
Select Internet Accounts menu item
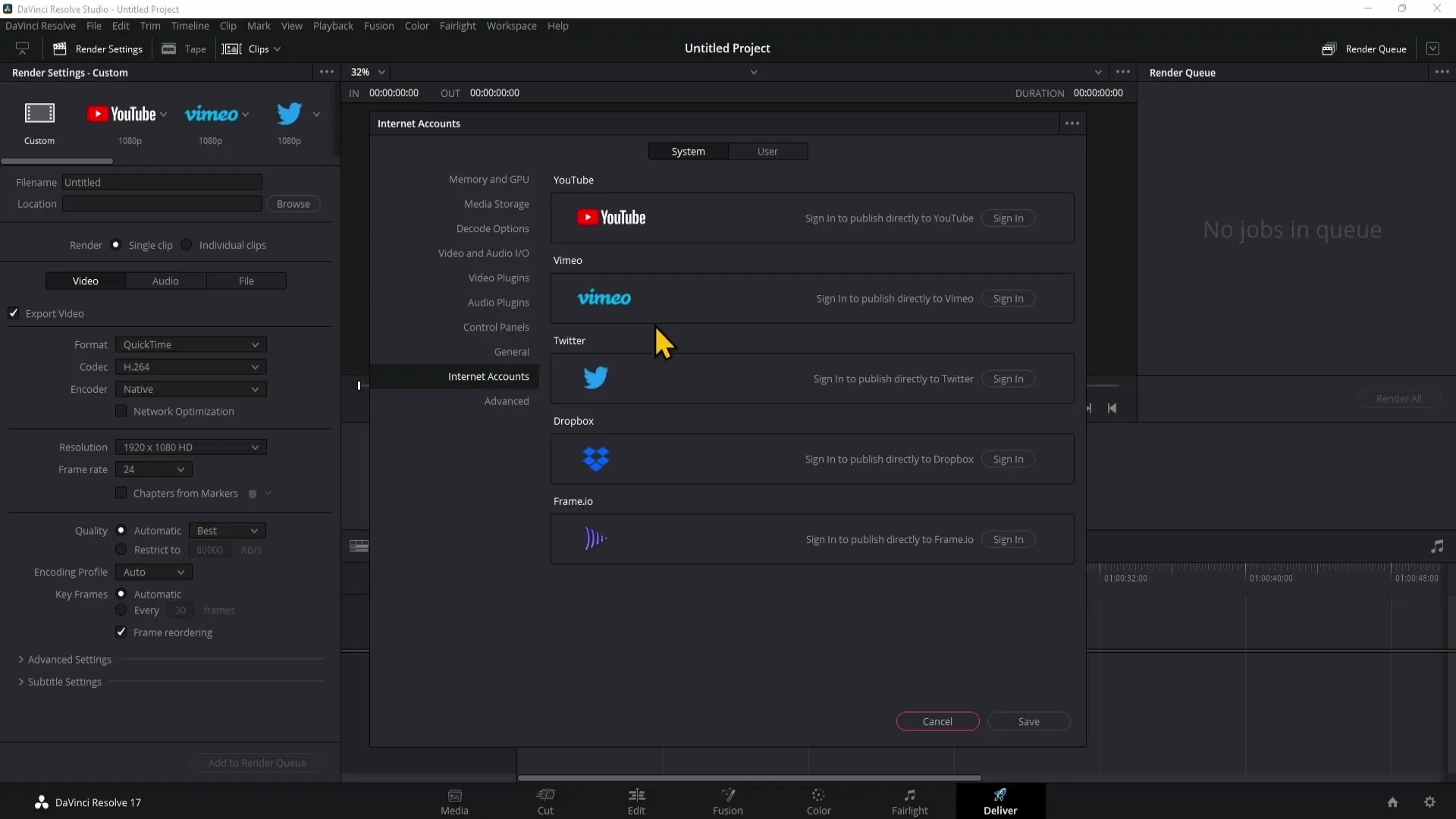488,376
